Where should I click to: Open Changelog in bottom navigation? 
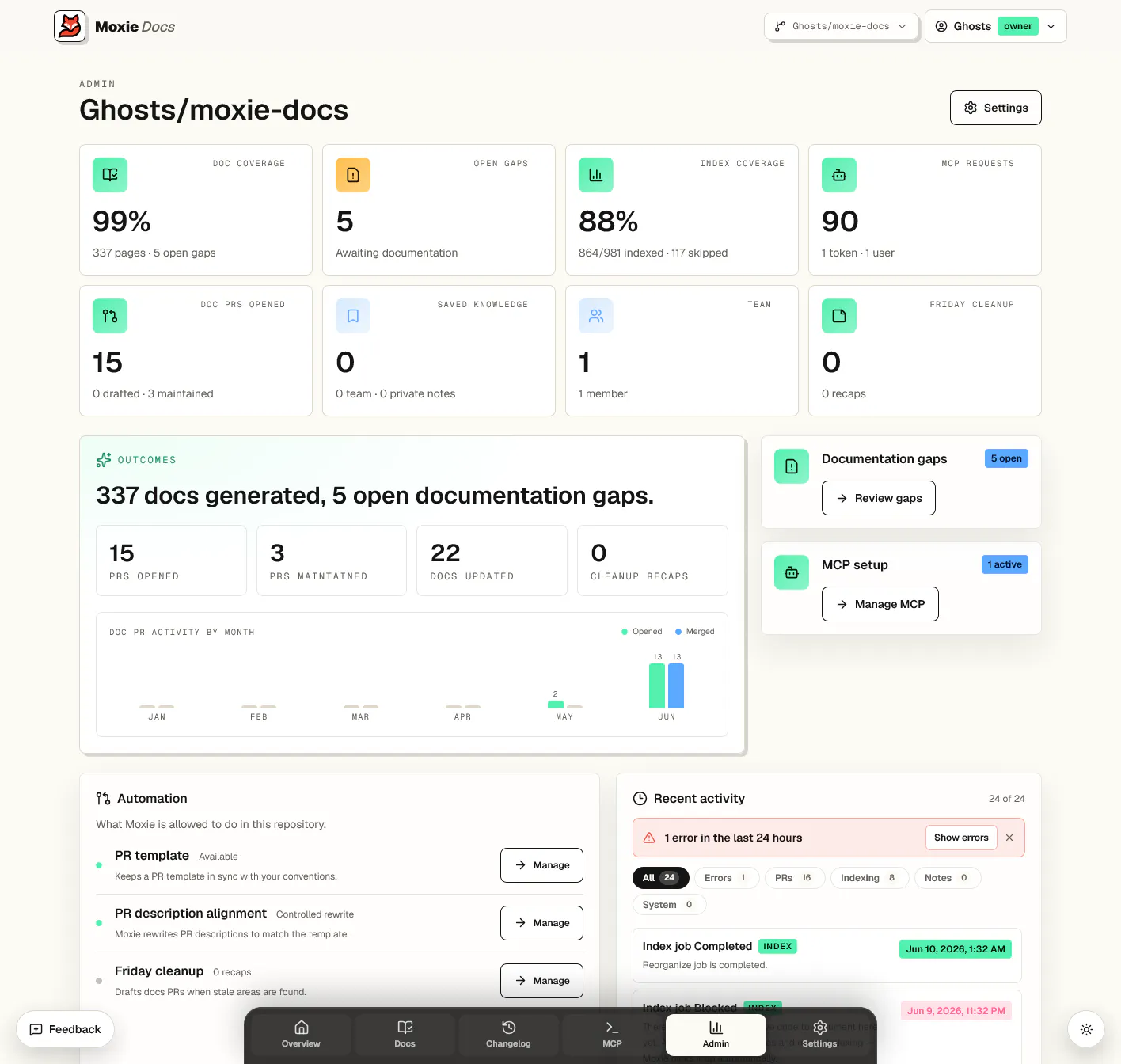508,1034
